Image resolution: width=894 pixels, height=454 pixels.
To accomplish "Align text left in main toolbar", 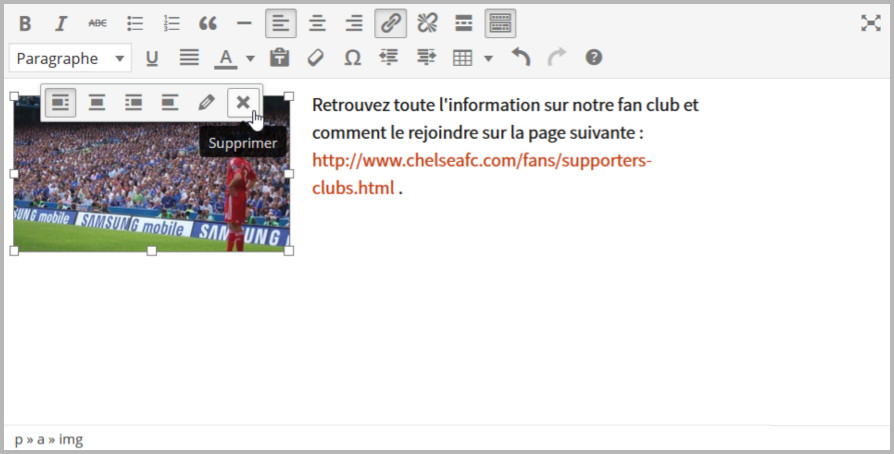I will (281, 23).
